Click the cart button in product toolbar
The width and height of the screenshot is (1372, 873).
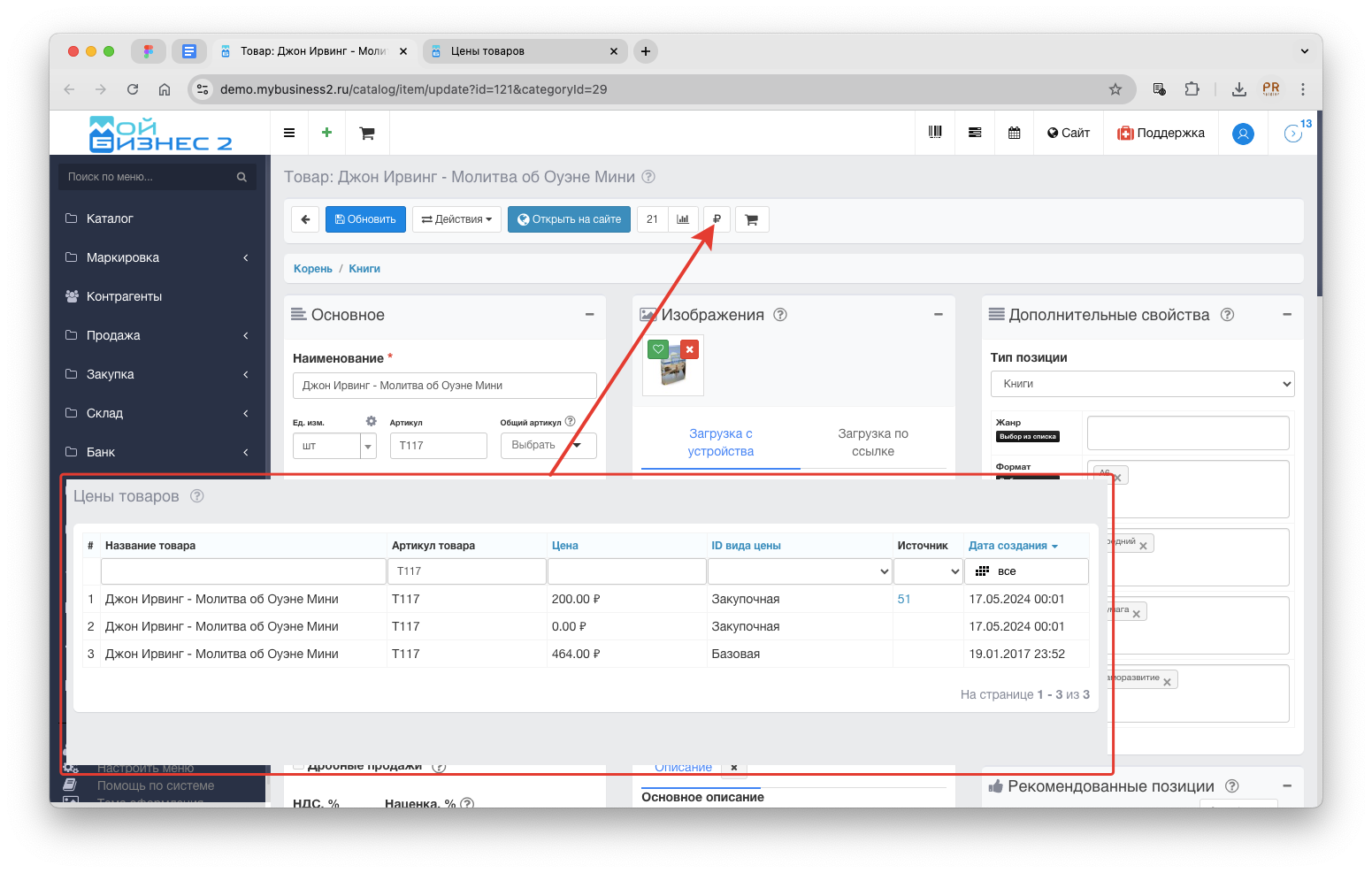click(752, 219)
